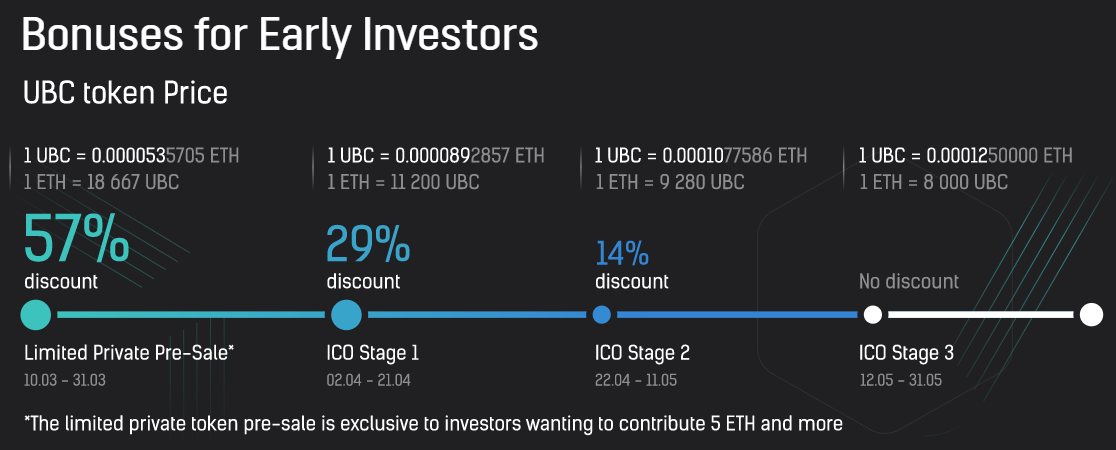
Task: Click the small blue ICO Stage 2 dot
Action: (601, 315)
